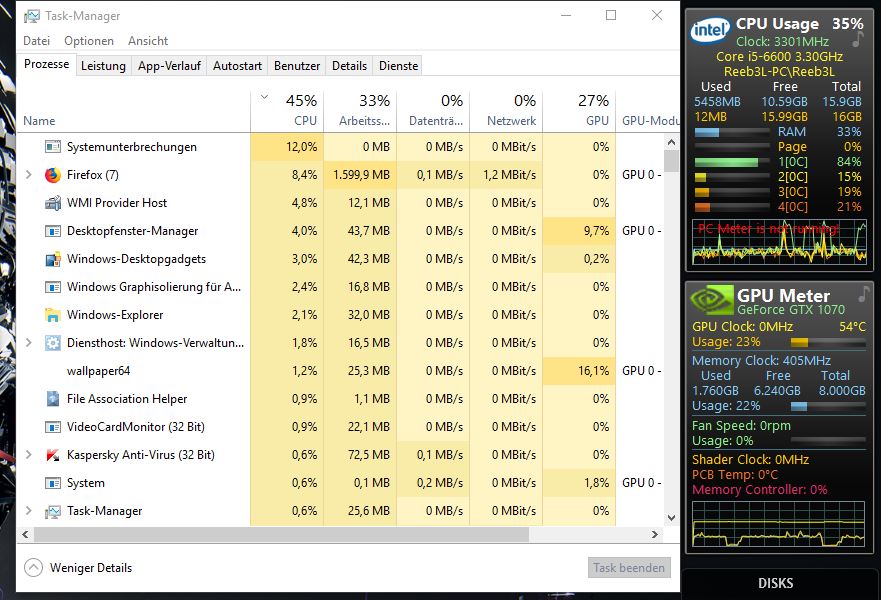Click the vertical scrollbar up arrow

point(671,143)
